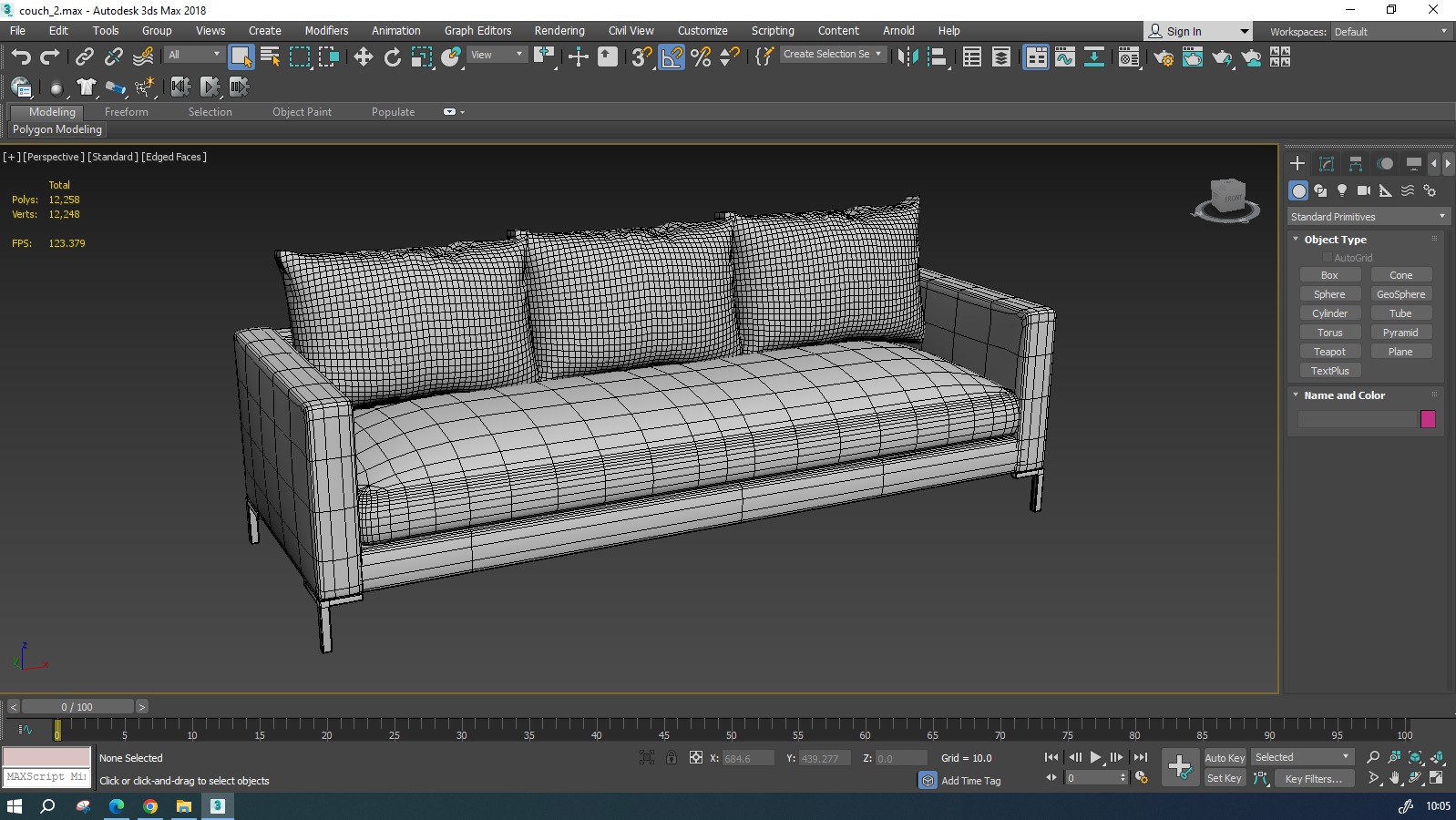Click the Redo icon in main toolbar
The height and width of the screenshot is (820, 1456).
(49, 56)
